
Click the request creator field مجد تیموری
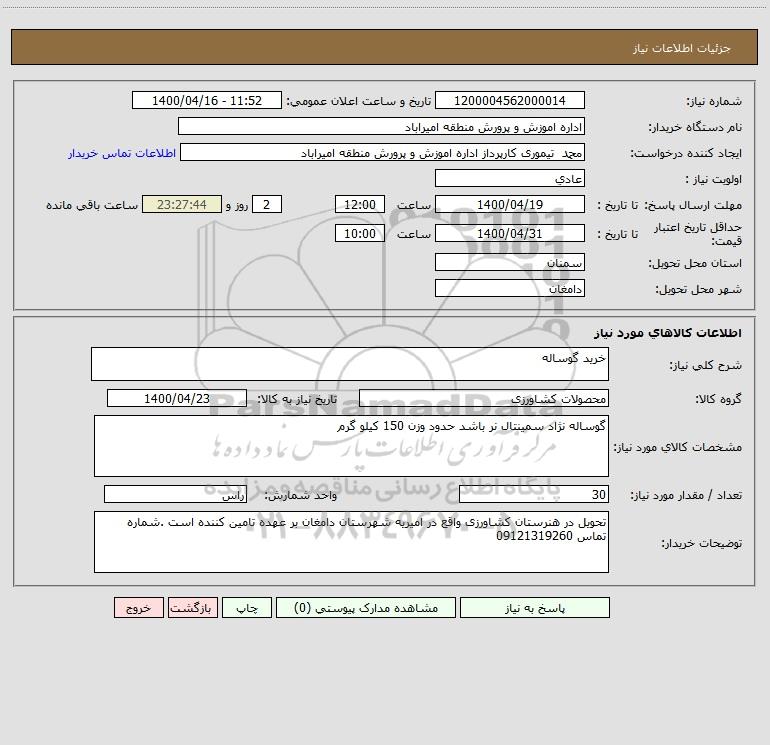click(382, 152)
